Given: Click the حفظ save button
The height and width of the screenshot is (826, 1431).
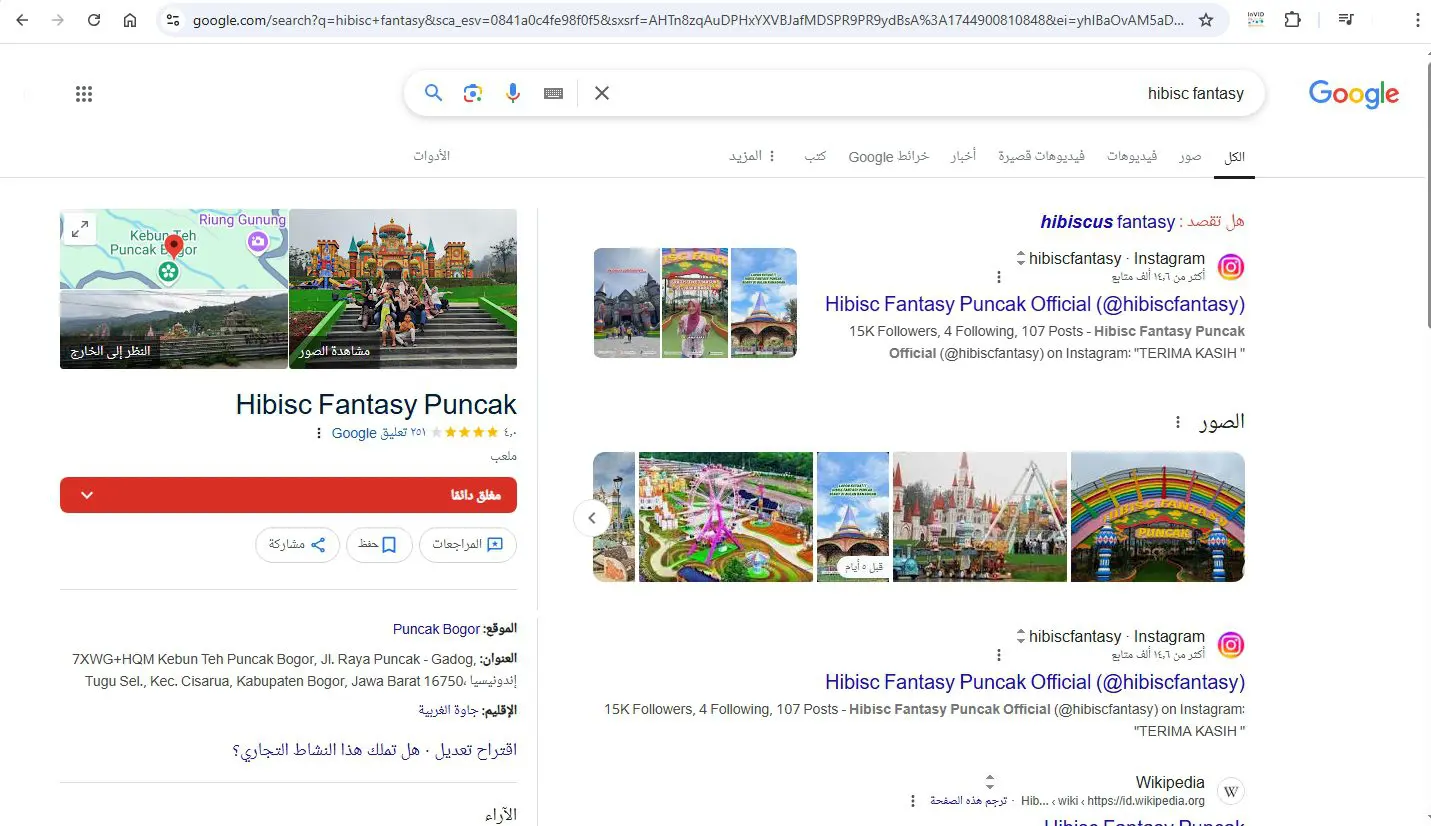Looking at the screenshot, I should pos(379,545).
